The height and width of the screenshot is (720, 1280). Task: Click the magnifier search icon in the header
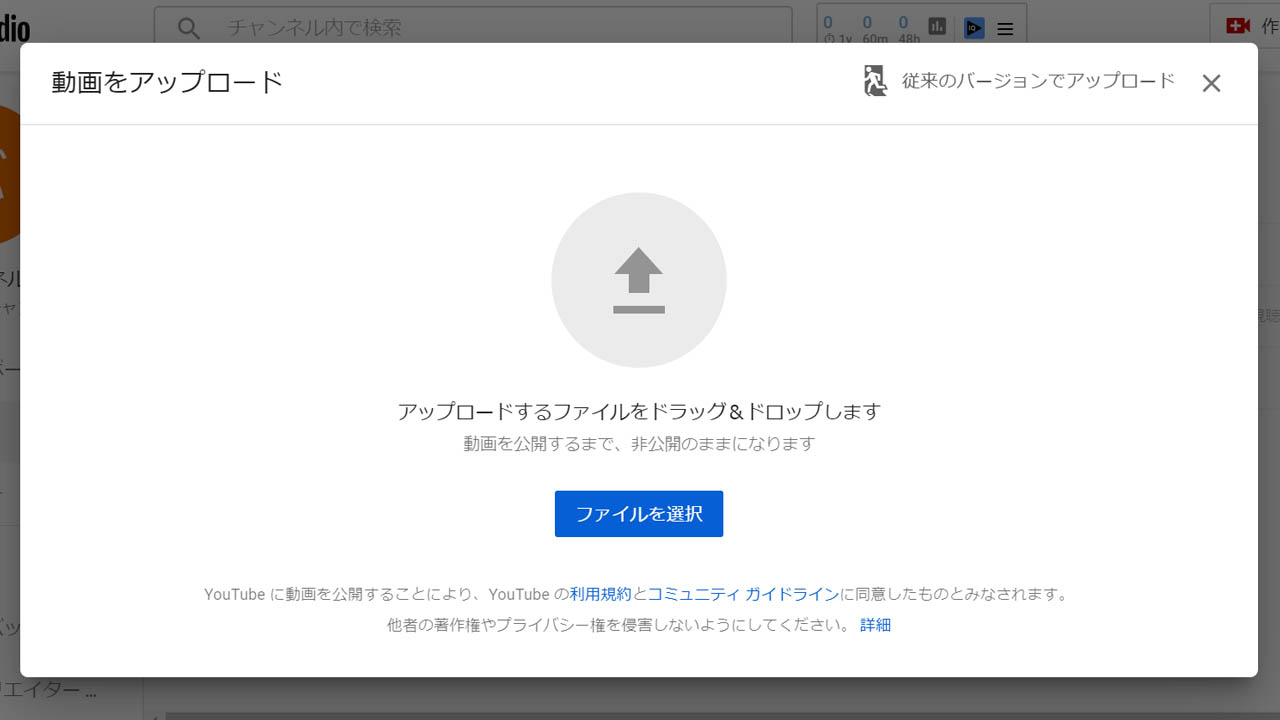pos(189,28)
